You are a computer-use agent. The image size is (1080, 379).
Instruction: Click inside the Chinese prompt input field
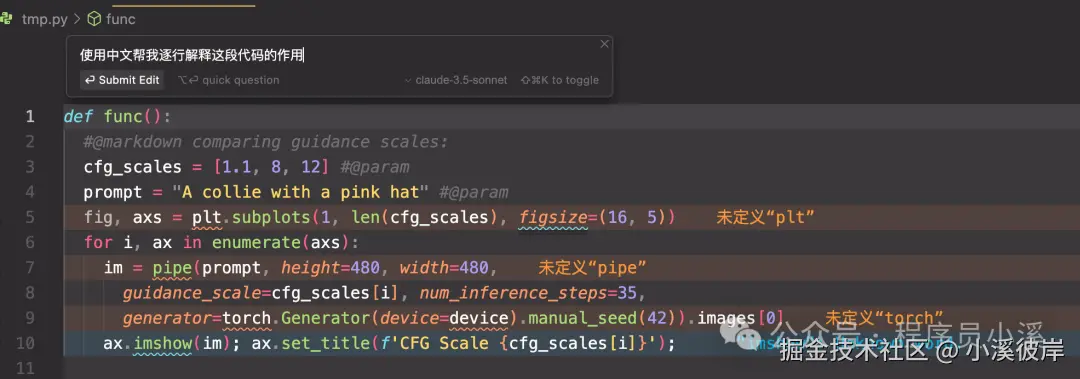[338, 55]
